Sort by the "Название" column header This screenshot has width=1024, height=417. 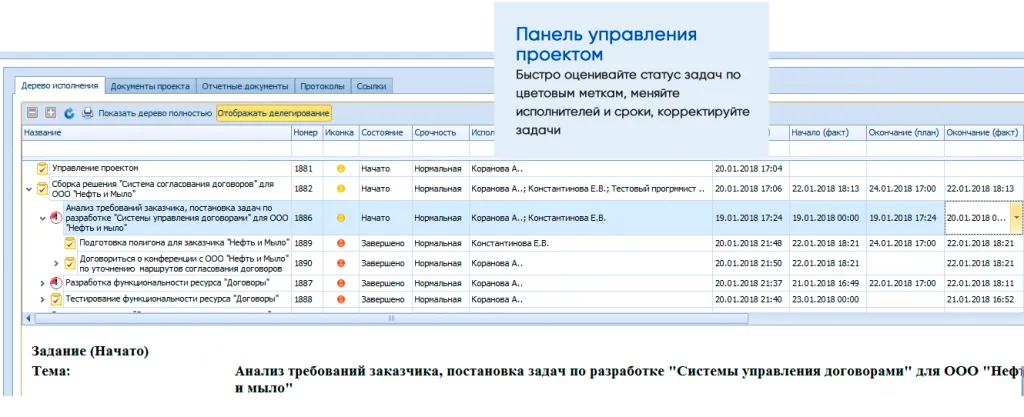[x=156, y=132]
